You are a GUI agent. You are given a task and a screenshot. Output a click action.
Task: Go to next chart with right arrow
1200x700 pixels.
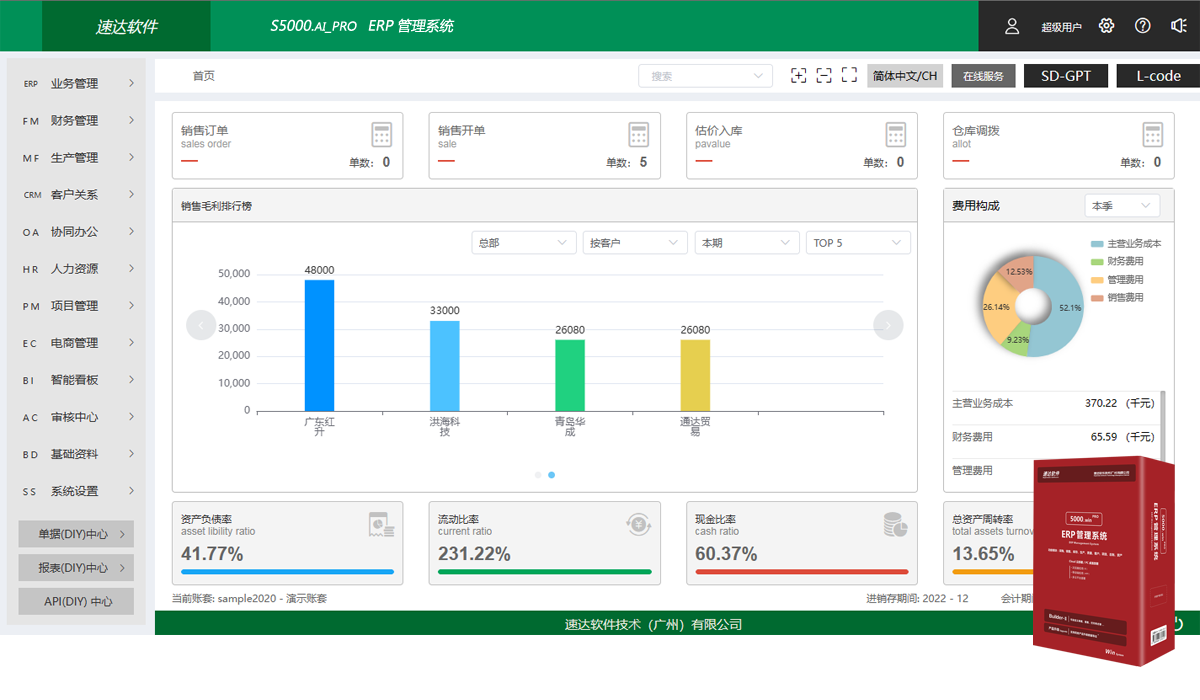[888, 325]
